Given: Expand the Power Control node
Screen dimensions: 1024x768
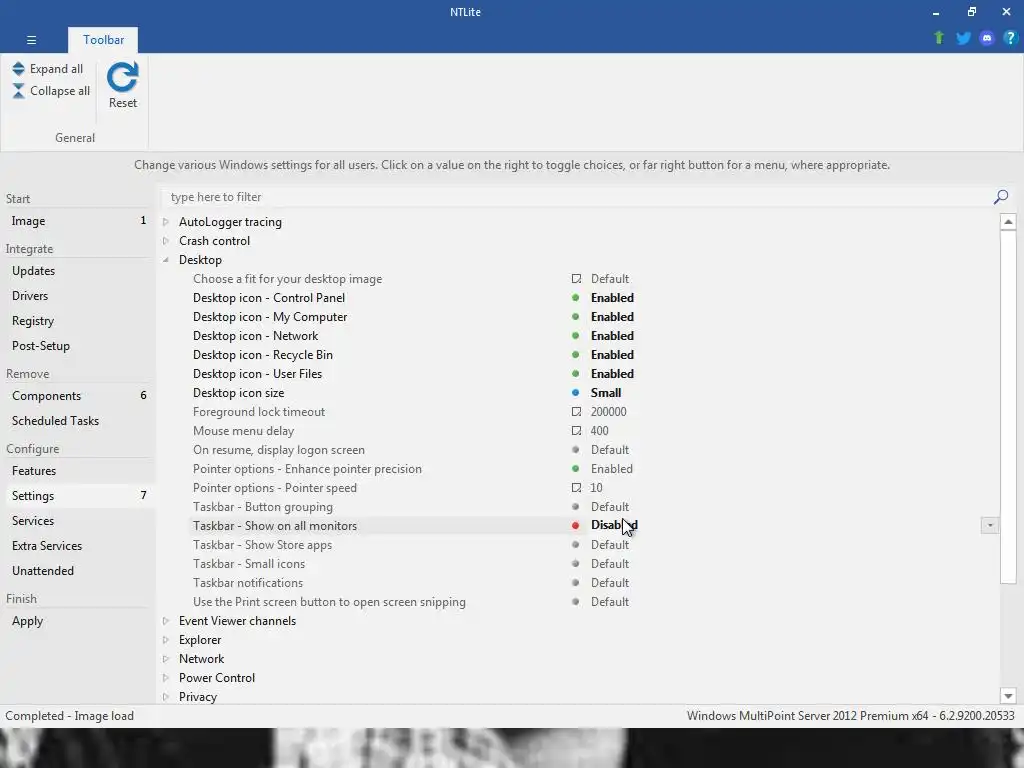Looking at the screenshot, I should point(166,678).
